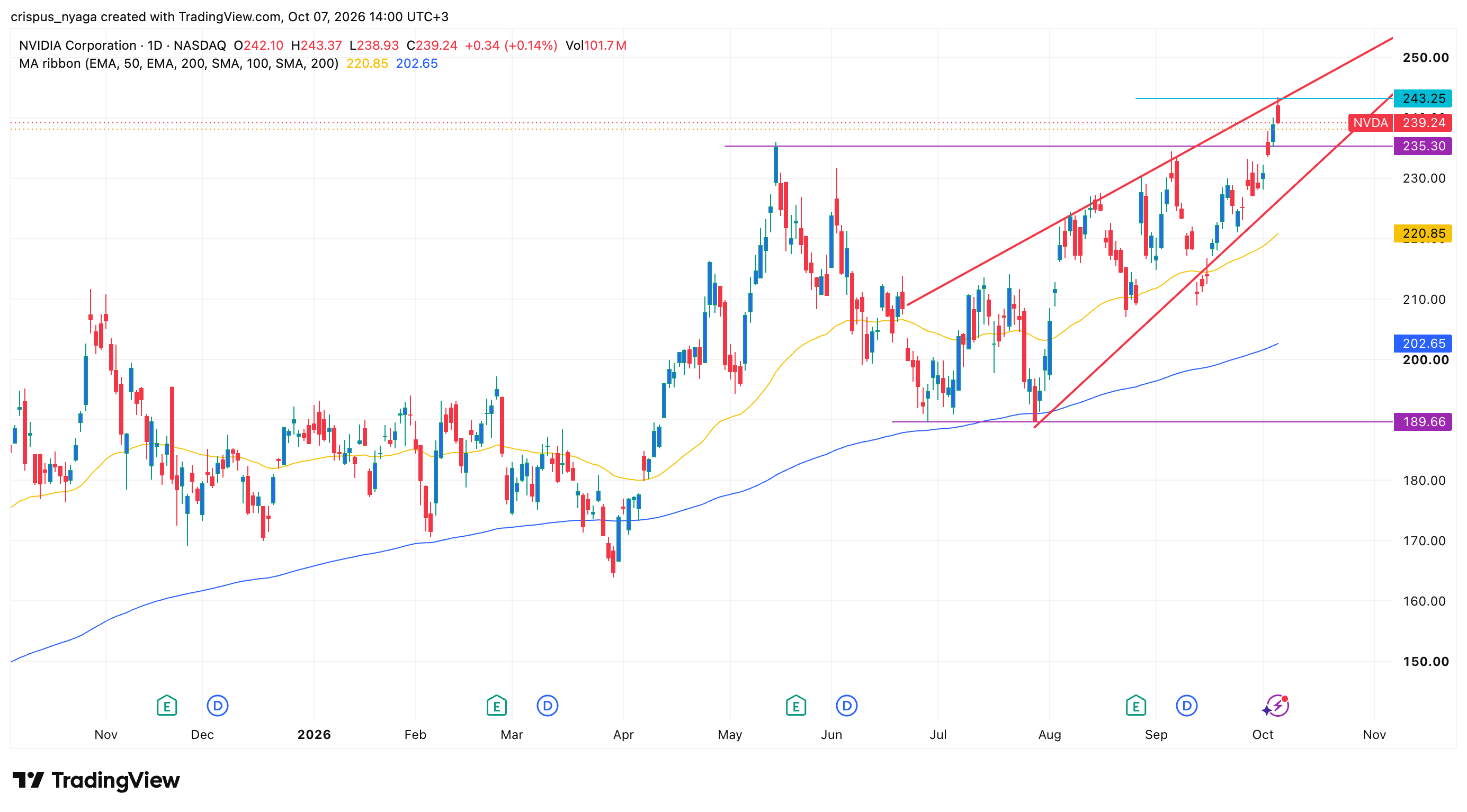Click the Jul time axis label
The height and width of the screenshot is (812, 1467).
tap(938, 734)
